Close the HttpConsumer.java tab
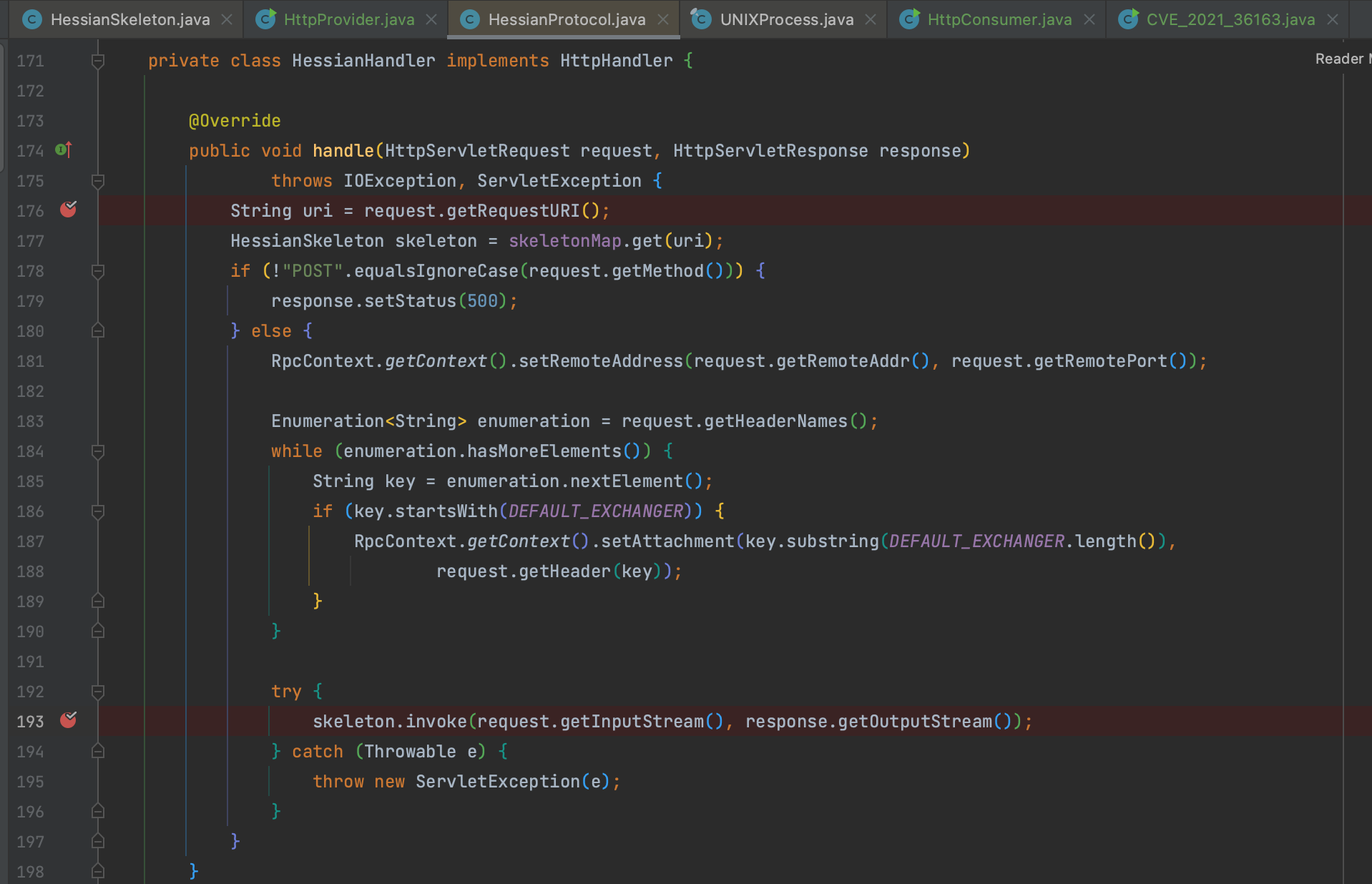 tap(1089, 19)
